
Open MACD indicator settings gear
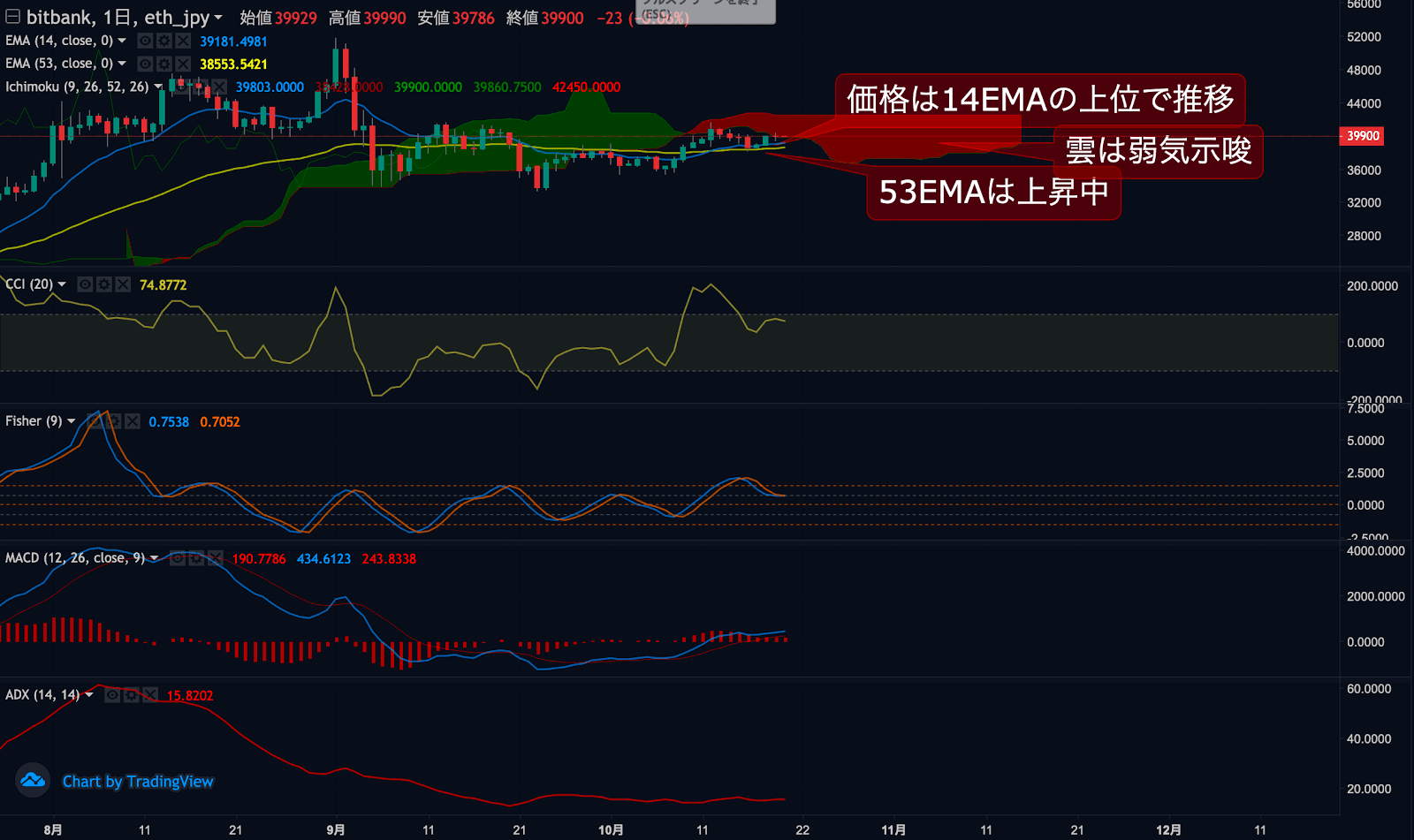point(196,558)
